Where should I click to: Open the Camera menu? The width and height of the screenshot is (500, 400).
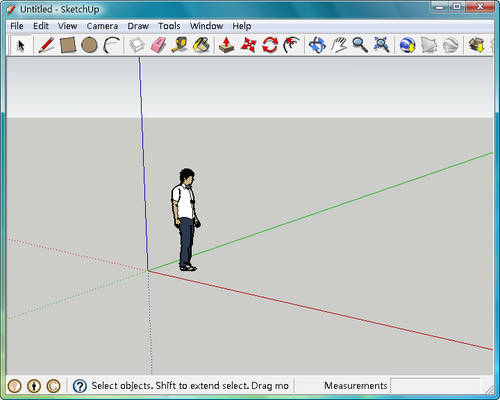(x=102, y=26)
